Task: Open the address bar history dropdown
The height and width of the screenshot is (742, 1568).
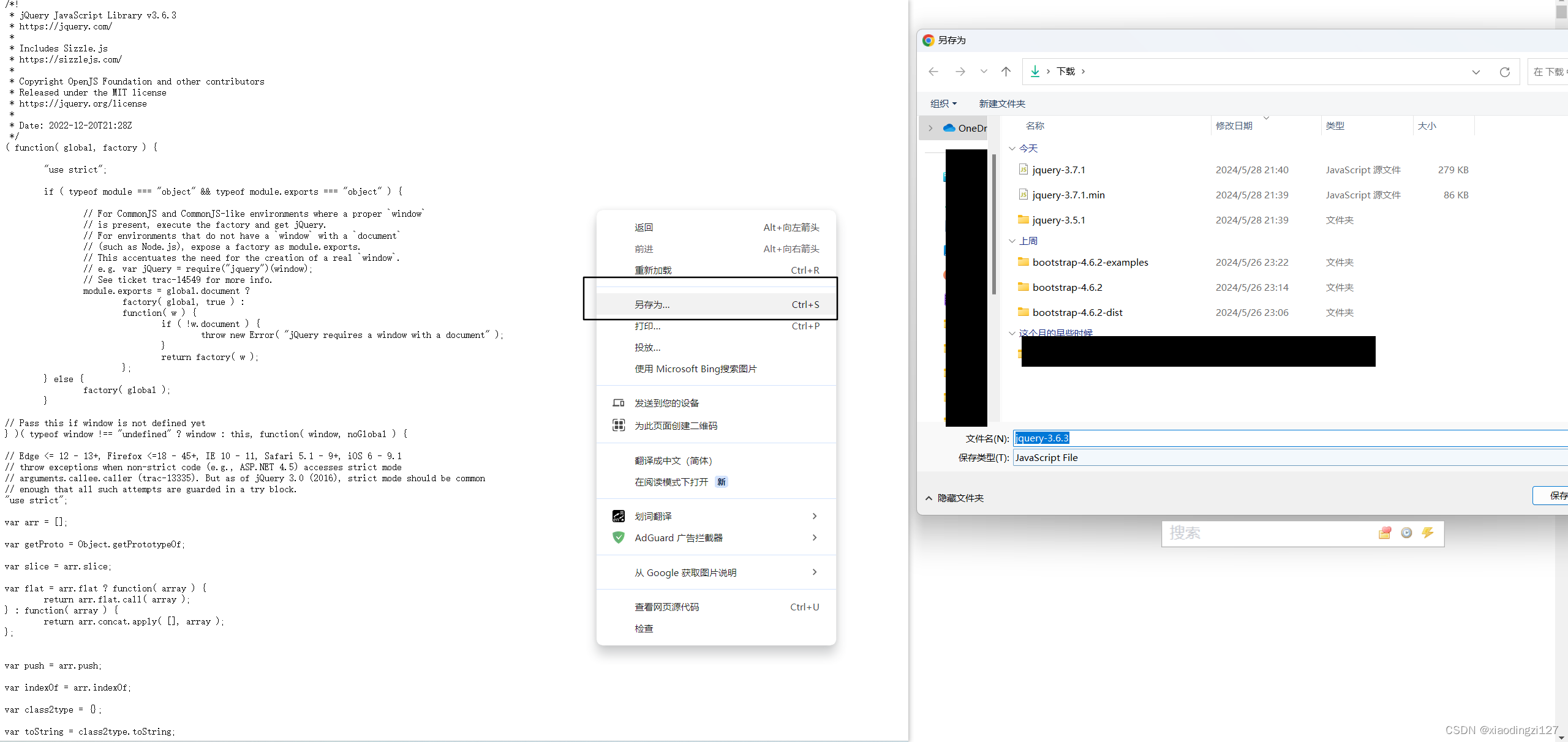Action: (1476, 72)
